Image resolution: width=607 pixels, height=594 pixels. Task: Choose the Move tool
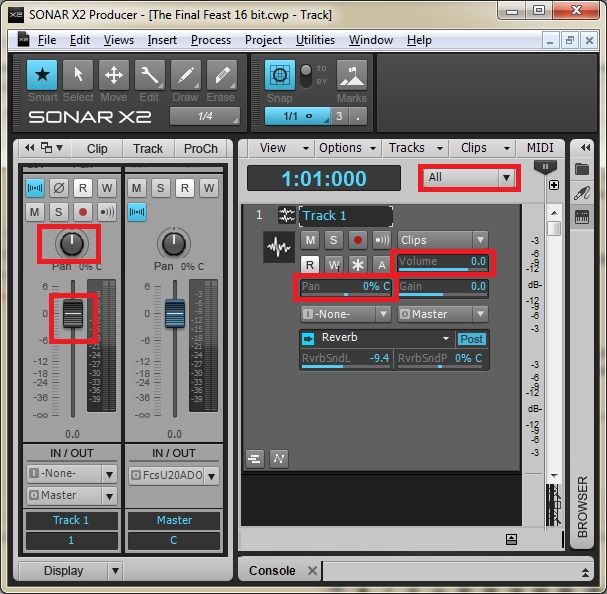click(114, 76)
